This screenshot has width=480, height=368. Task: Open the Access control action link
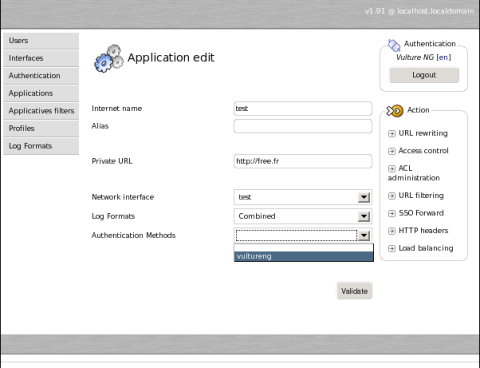tap(423, 151)
